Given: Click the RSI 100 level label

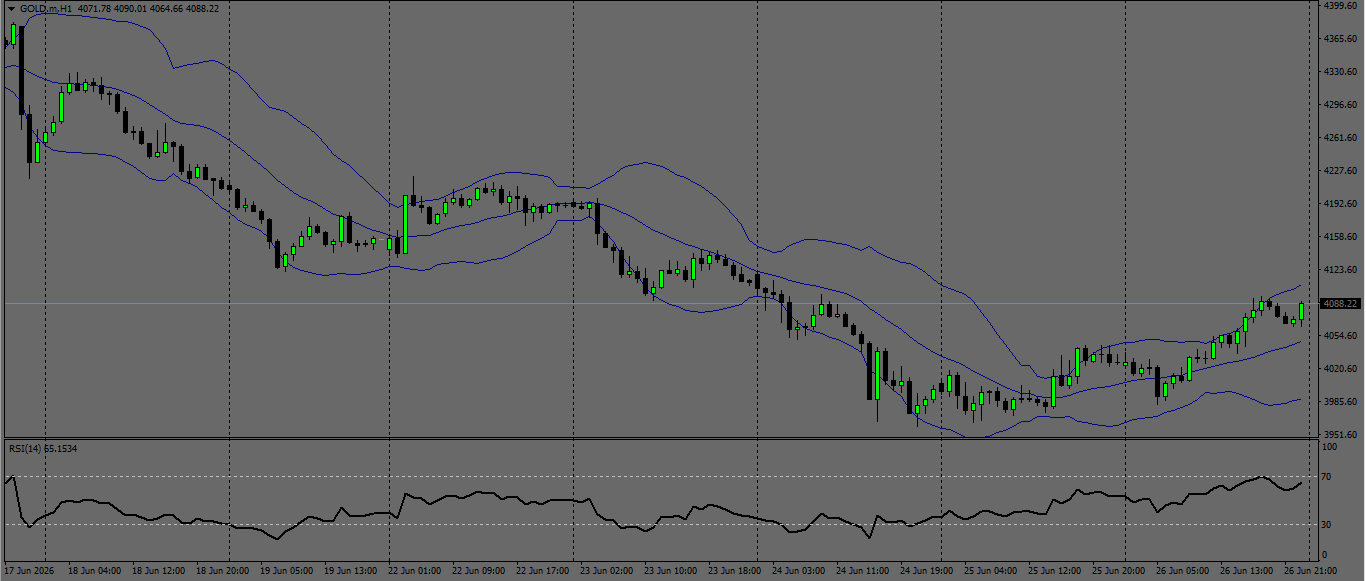Looking at the screenshot, I should click(x=1329, y=447).
